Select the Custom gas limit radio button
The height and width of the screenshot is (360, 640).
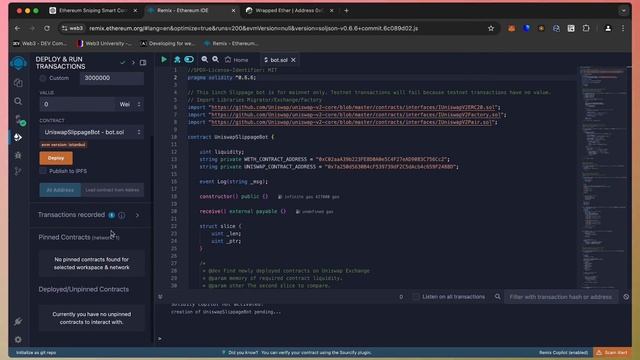pos(43,78)
